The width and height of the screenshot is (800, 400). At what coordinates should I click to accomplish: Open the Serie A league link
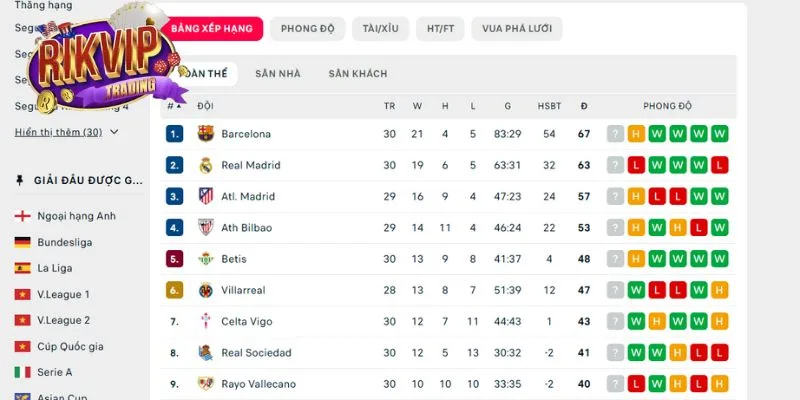tap(55, 372)
